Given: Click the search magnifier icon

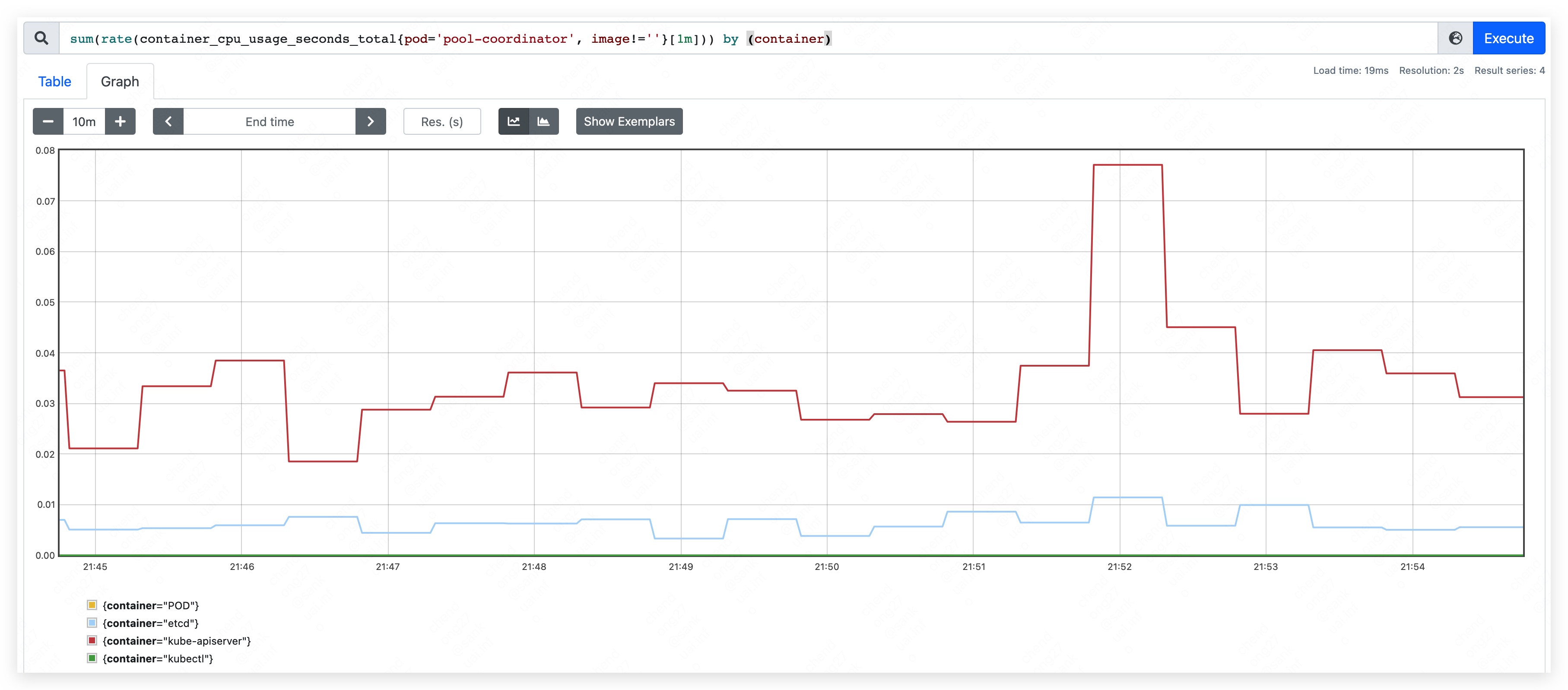Looking at the screenshot, I should pos(41,38).
